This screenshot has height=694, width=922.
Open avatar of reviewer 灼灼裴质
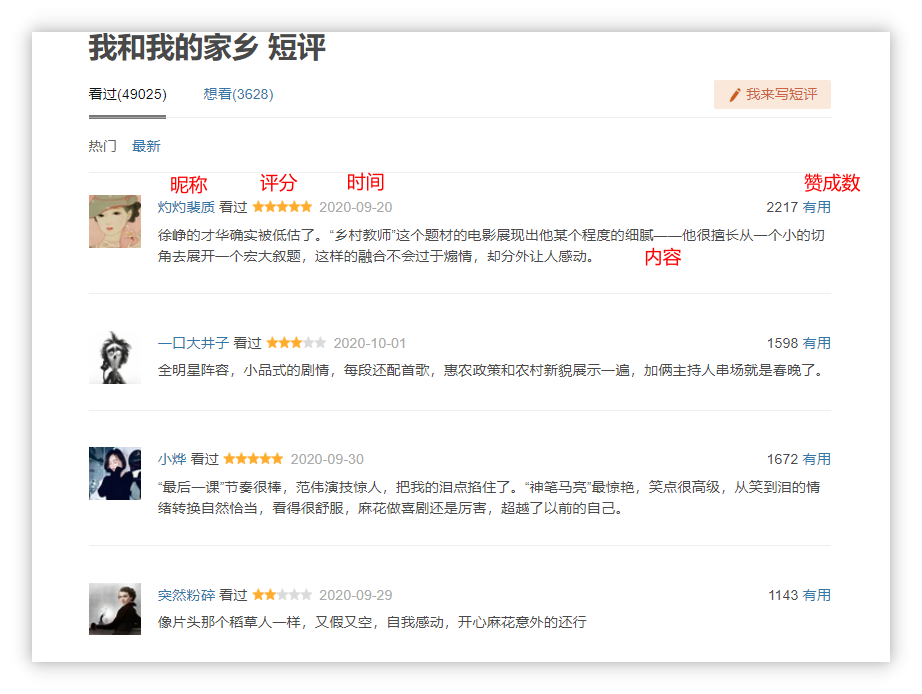[x=115, y=221]
